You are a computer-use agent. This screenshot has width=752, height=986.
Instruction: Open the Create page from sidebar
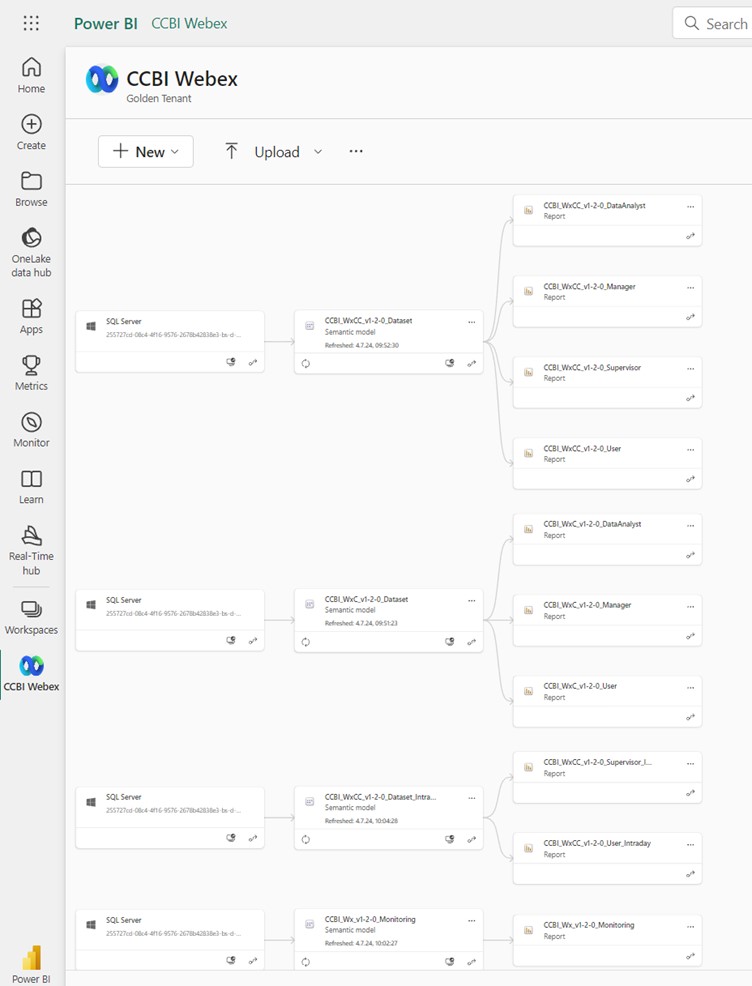pos(31,132)
